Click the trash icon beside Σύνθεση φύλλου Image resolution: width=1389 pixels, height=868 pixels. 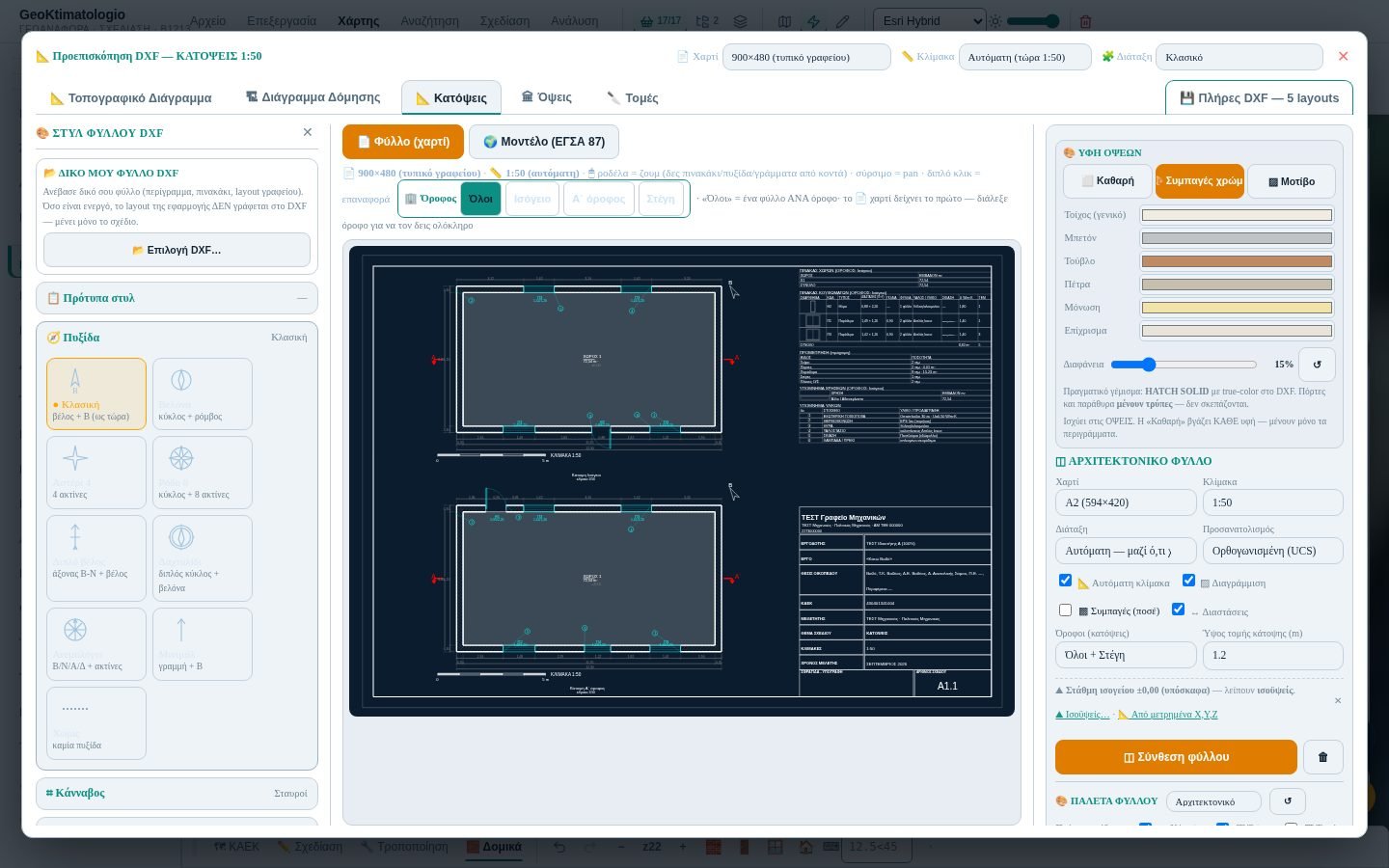(x=1322, y=757)
